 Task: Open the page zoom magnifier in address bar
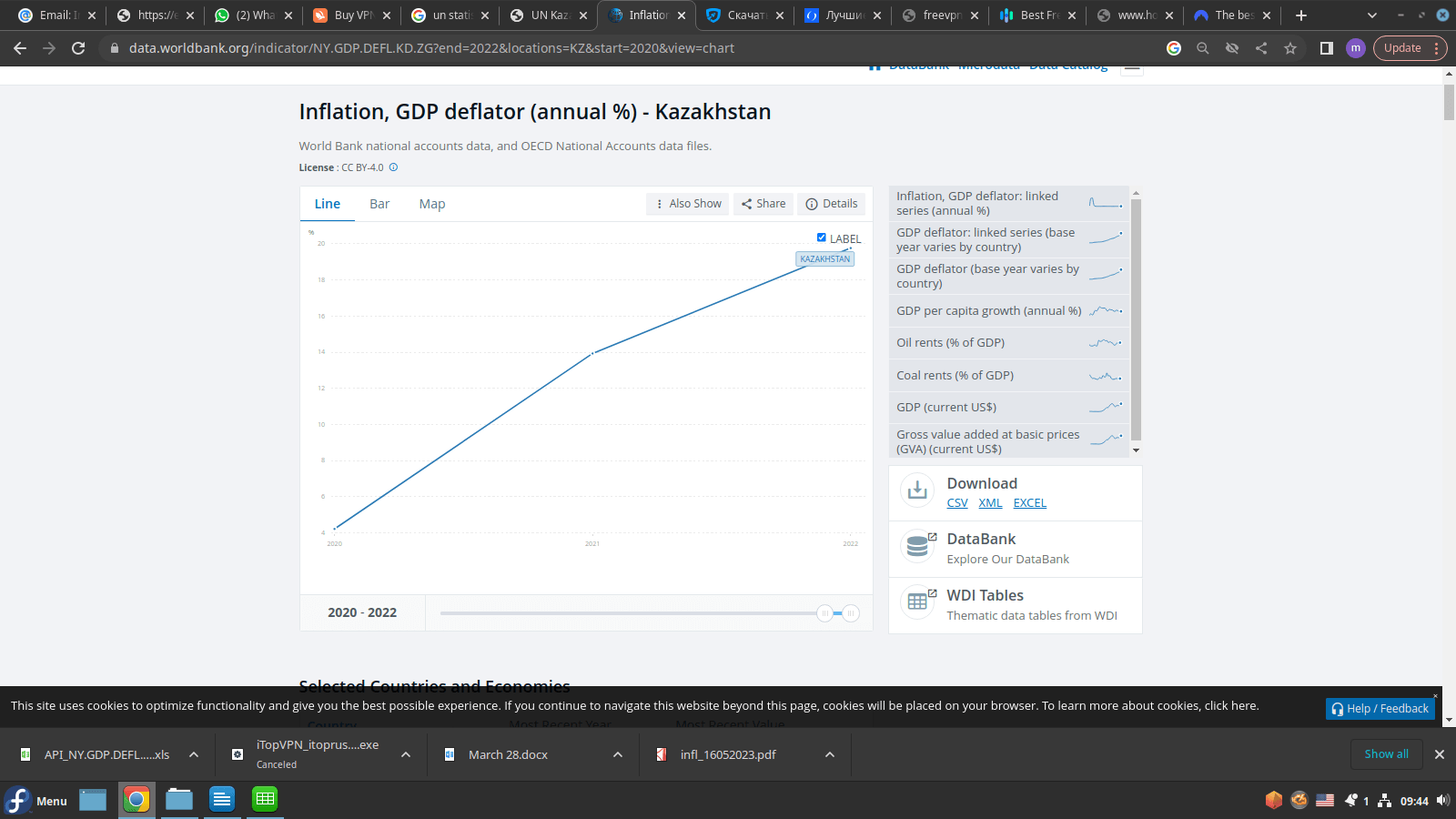click(x=1203, y=48)
